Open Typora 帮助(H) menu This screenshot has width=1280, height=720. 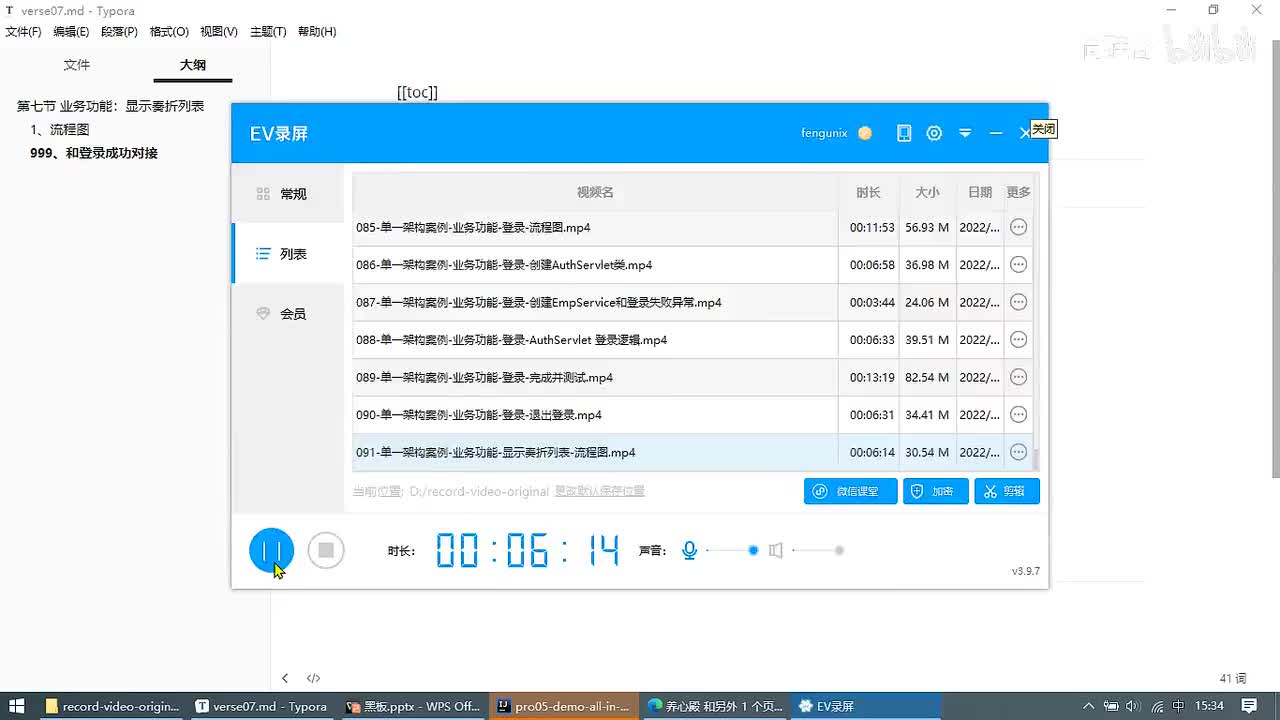pyautogui.click(x=317, y=32)
